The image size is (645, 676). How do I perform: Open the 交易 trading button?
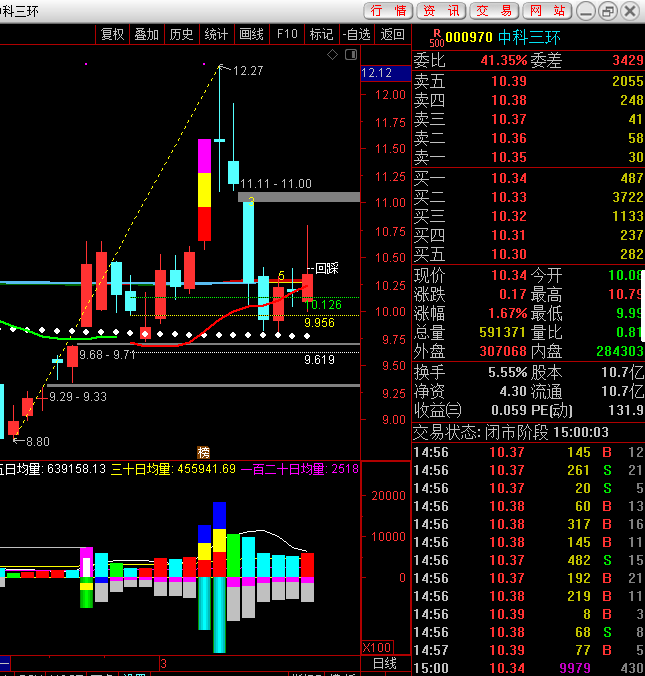[x=495, y=11]
